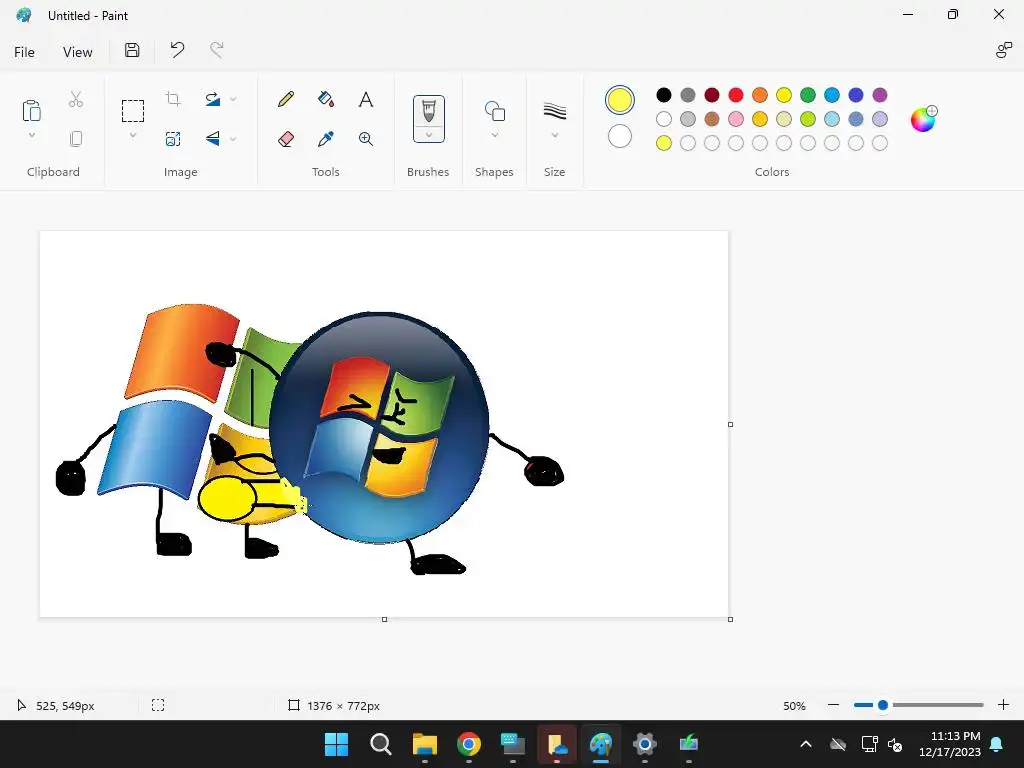Select the Color picker eyedropper tool

[326, 138]
